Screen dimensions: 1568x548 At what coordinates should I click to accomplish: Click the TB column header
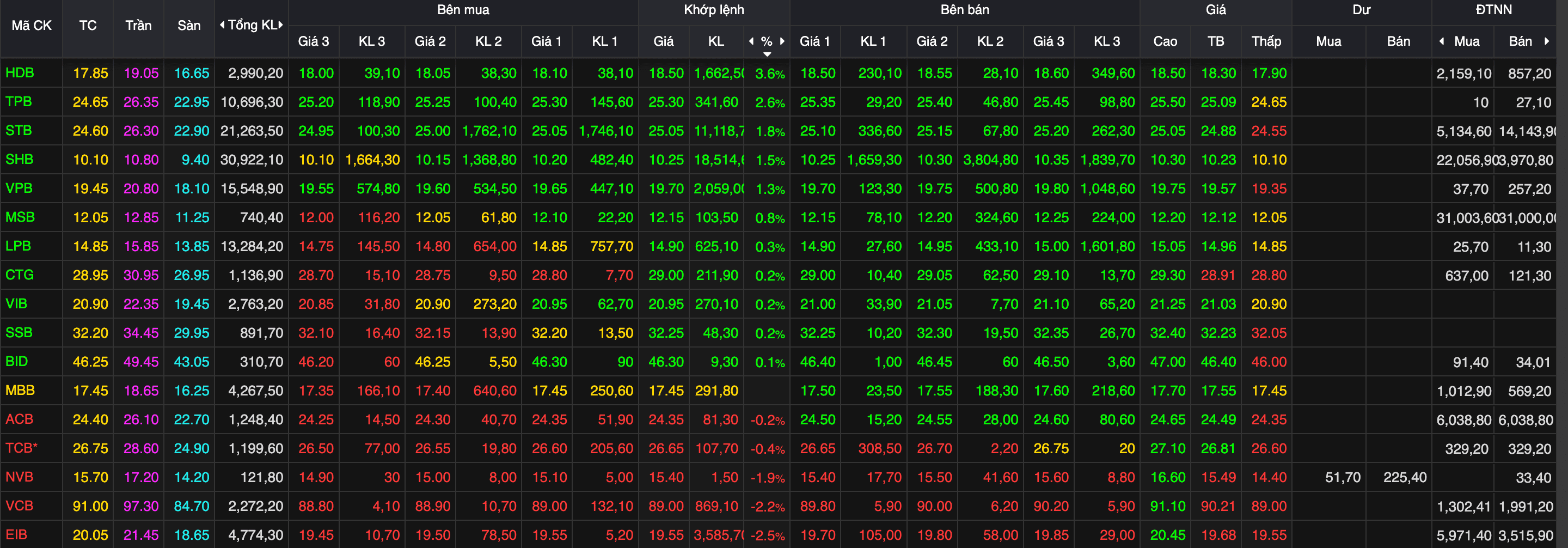point(1216,41)
